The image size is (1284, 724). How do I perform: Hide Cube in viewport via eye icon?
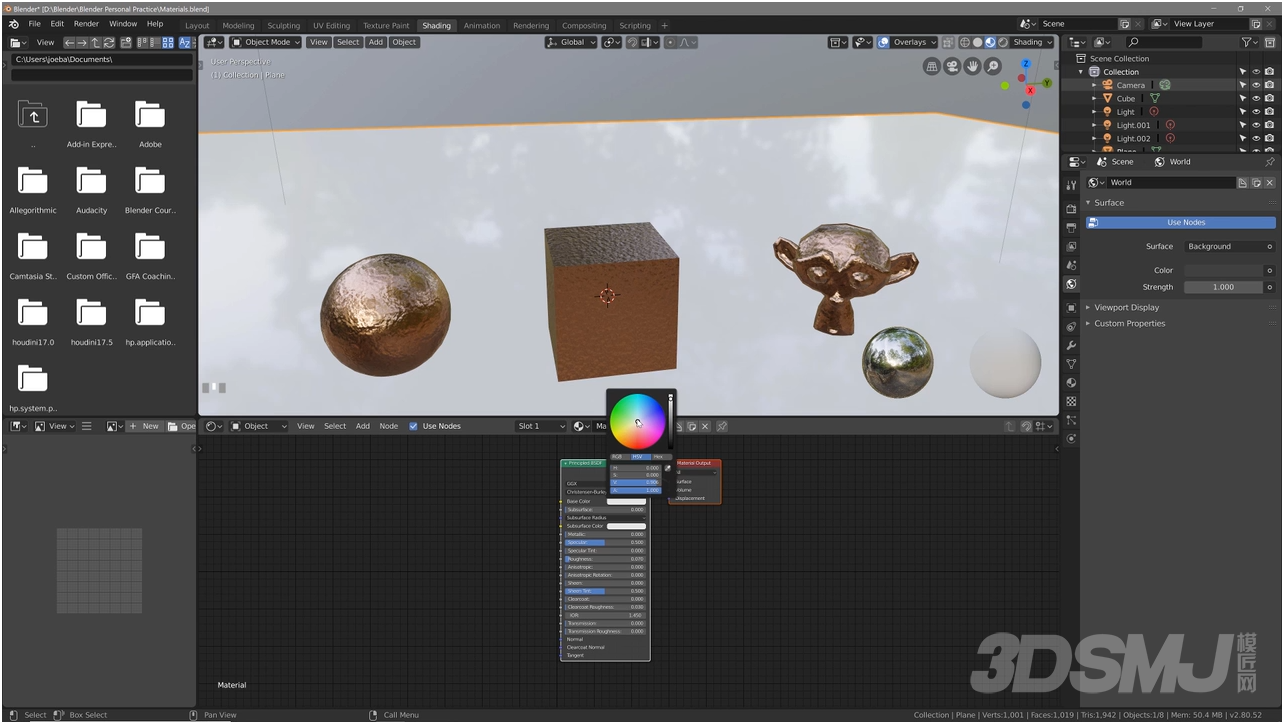(x=1256, y=99)
